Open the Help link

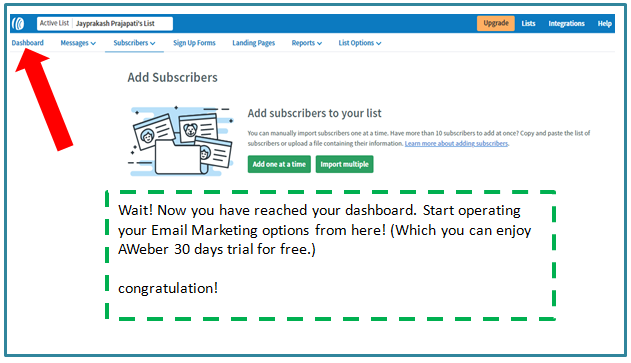pyautogui.click(x=604, y=23)
